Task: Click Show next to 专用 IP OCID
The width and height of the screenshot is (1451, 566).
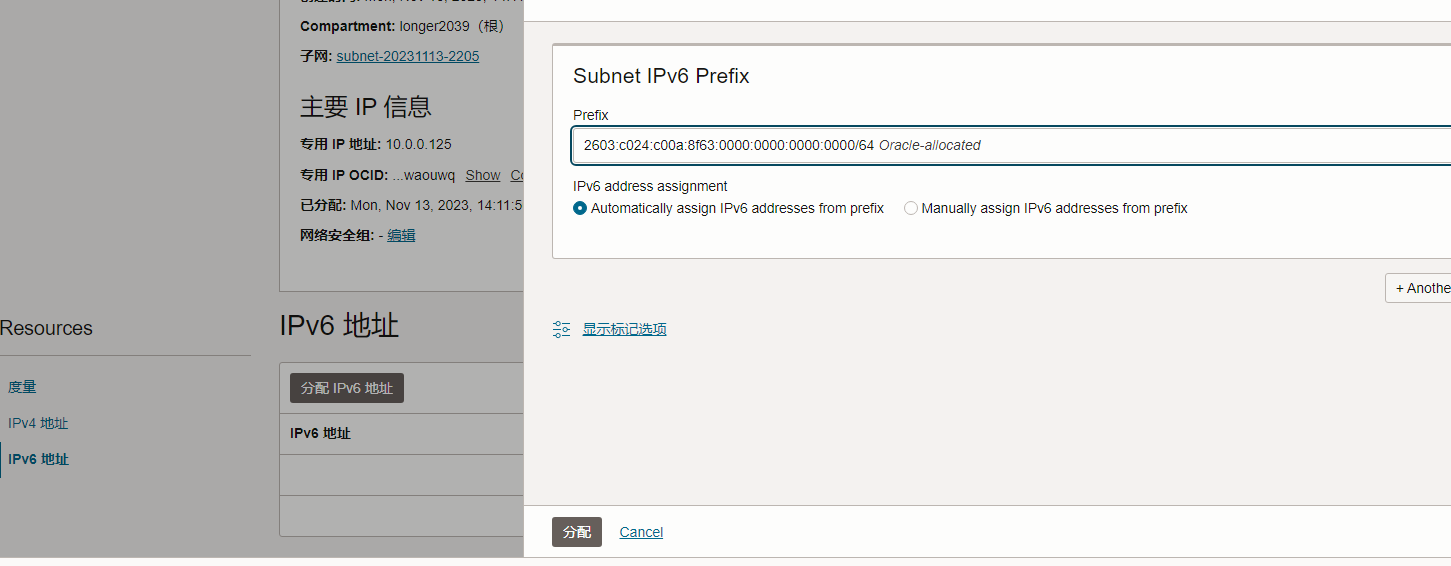Action: point(482,175)
